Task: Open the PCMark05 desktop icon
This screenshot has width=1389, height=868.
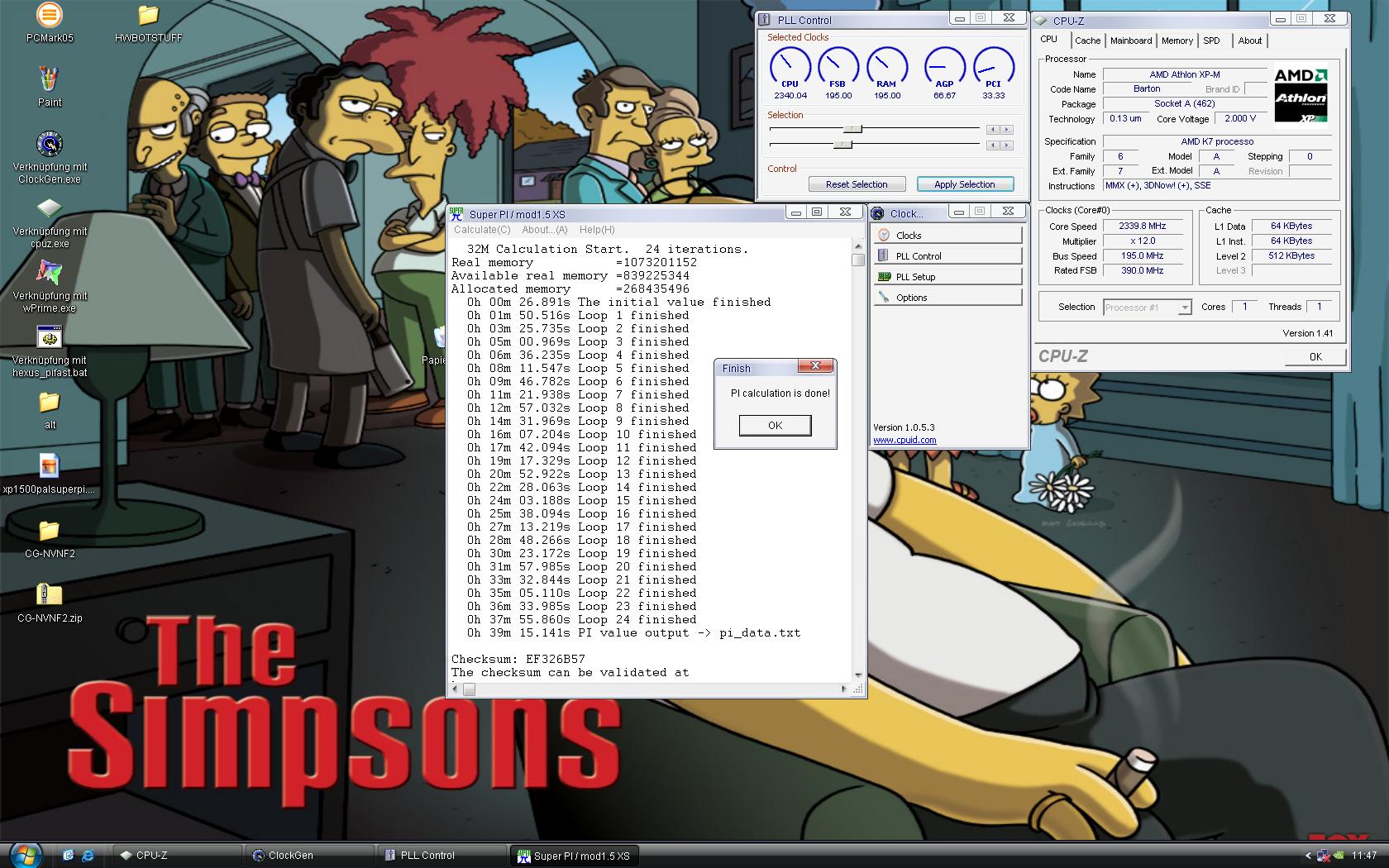Action: coord(50,15)
